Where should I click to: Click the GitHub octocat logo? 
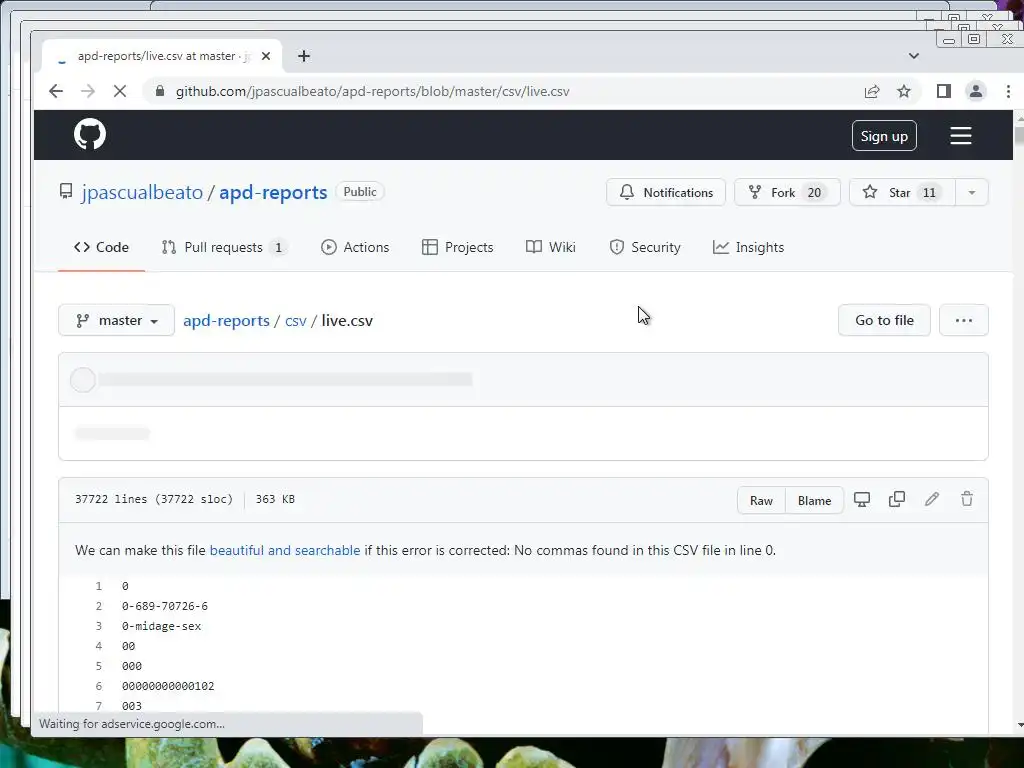tap(89, 135)
